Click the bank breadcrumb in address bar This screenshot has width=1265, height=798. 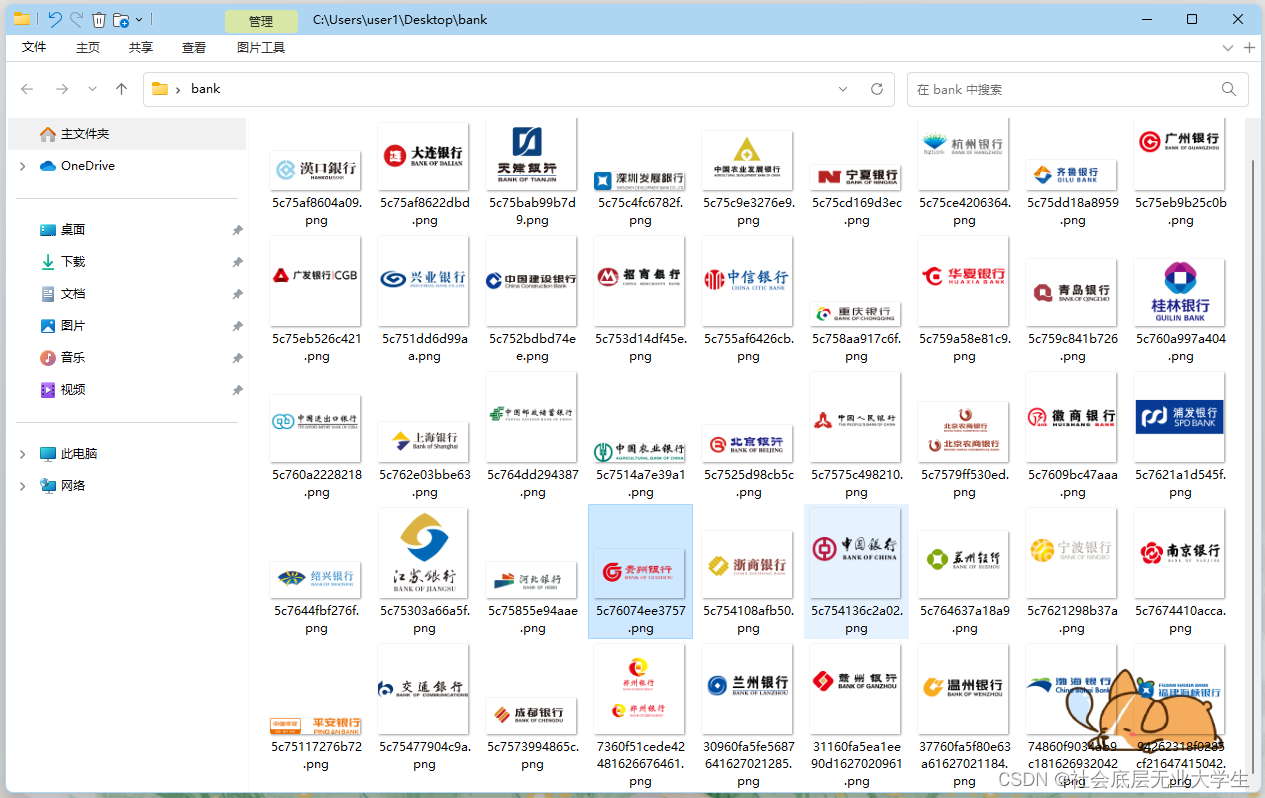[x=205, y=89]
